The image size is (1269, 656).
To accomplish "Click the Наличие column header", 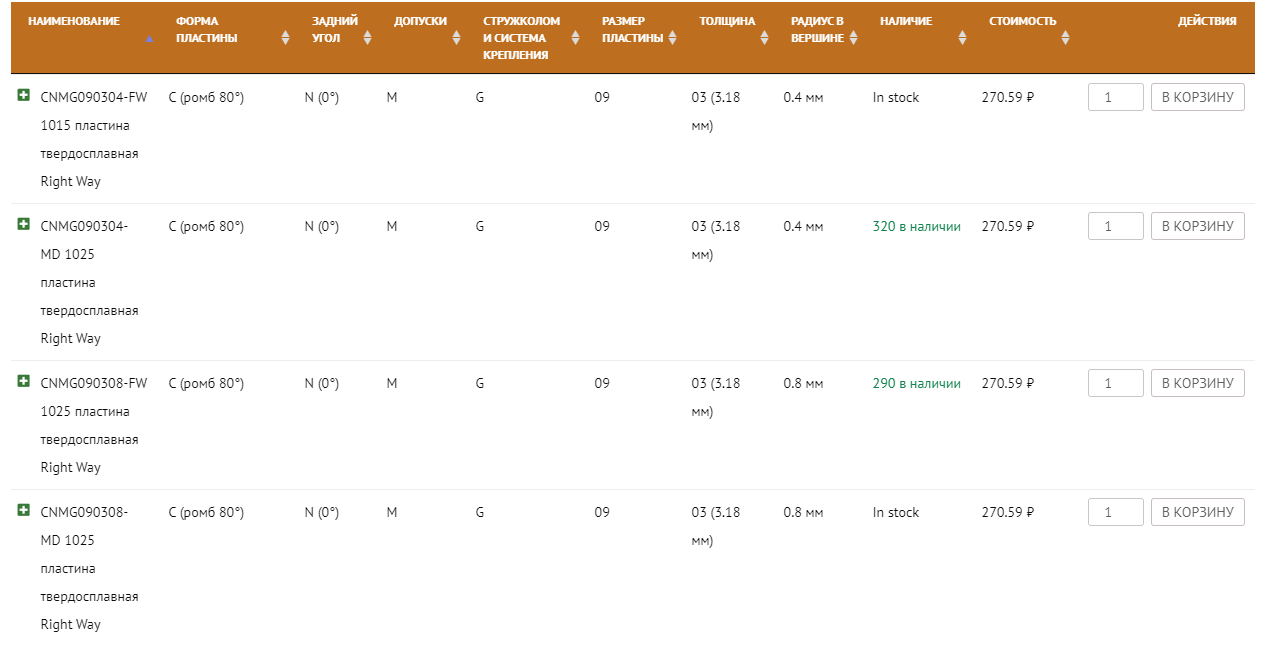I will point(906,21).
